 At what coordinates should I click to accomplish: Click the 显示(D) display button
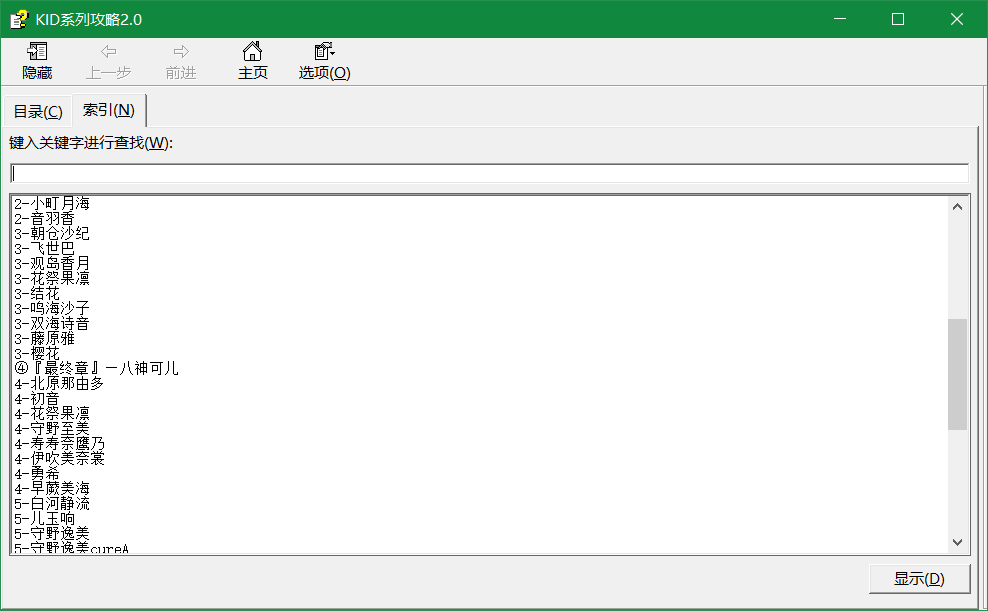tap(919, 579)
